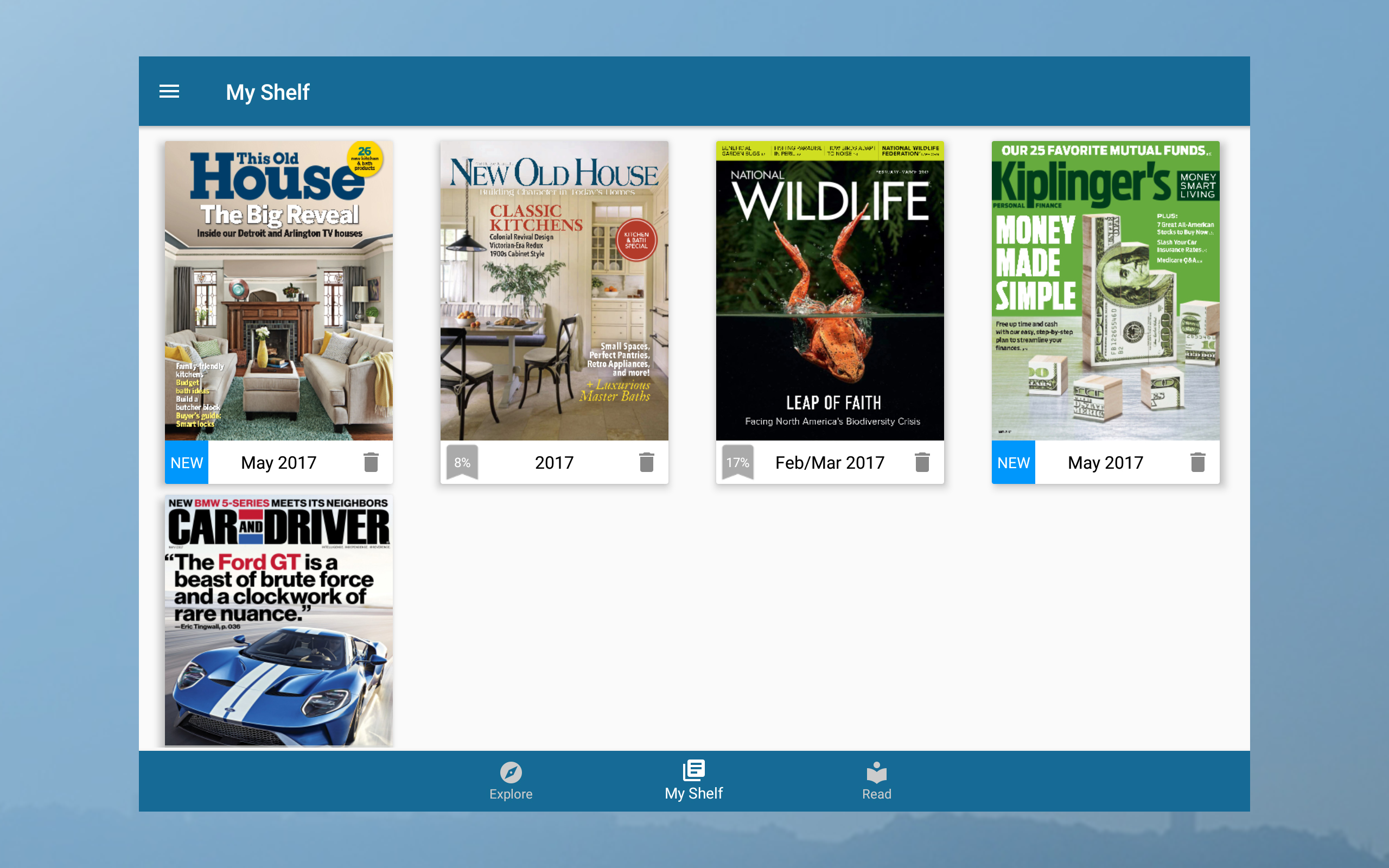Delete the New Old House 2017 issue
Screen dimensions: 1389x868
pos(646,462)
